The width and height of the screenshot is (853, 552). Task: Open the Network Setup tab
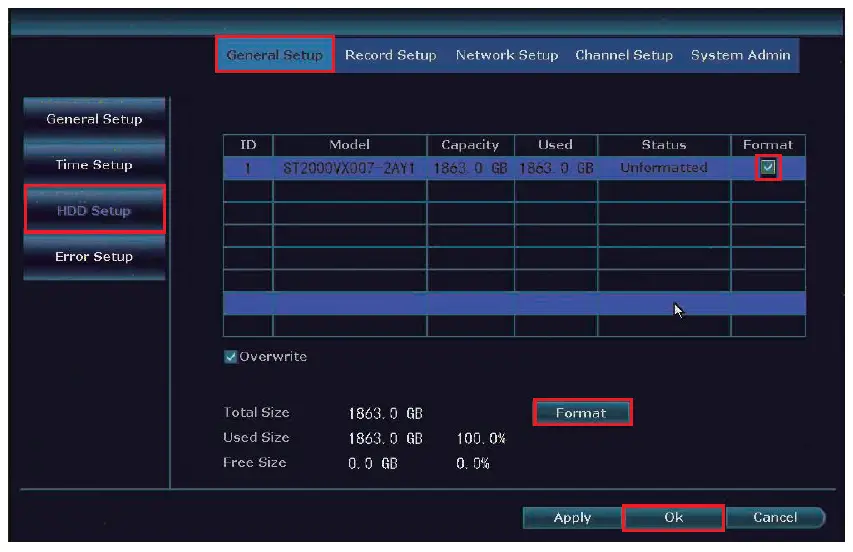[506, 55]
